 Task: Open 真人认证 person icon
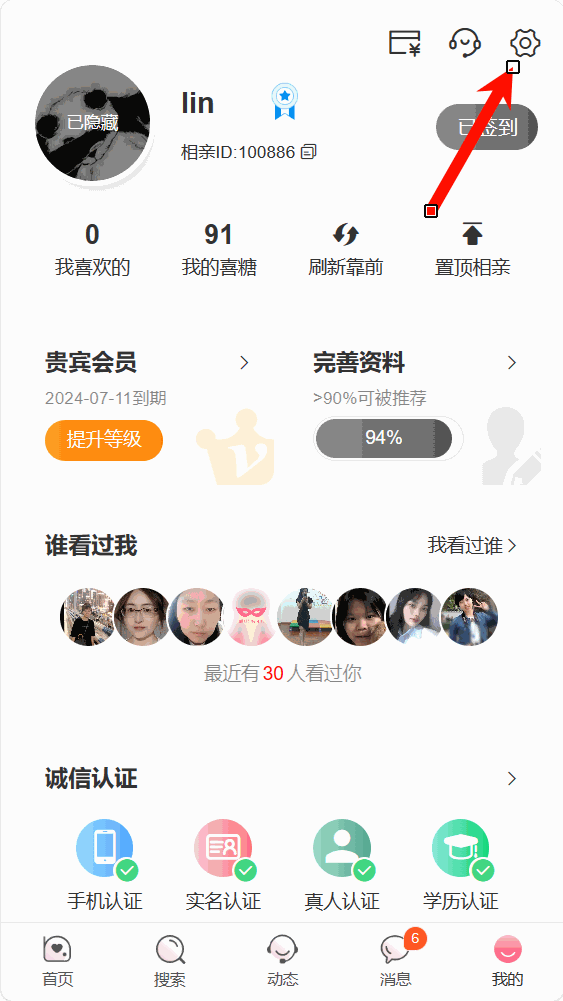(x=343, y=848)
